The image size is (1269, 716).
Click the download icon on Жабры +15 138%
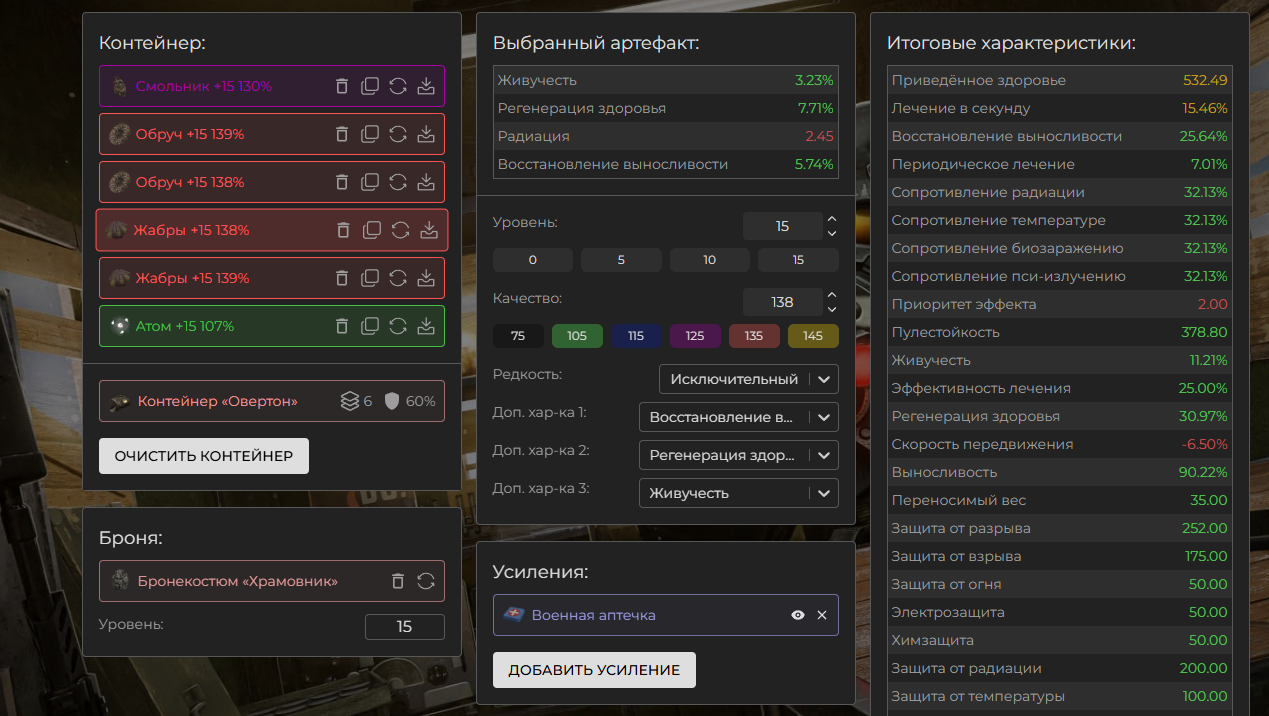[429, 230]
